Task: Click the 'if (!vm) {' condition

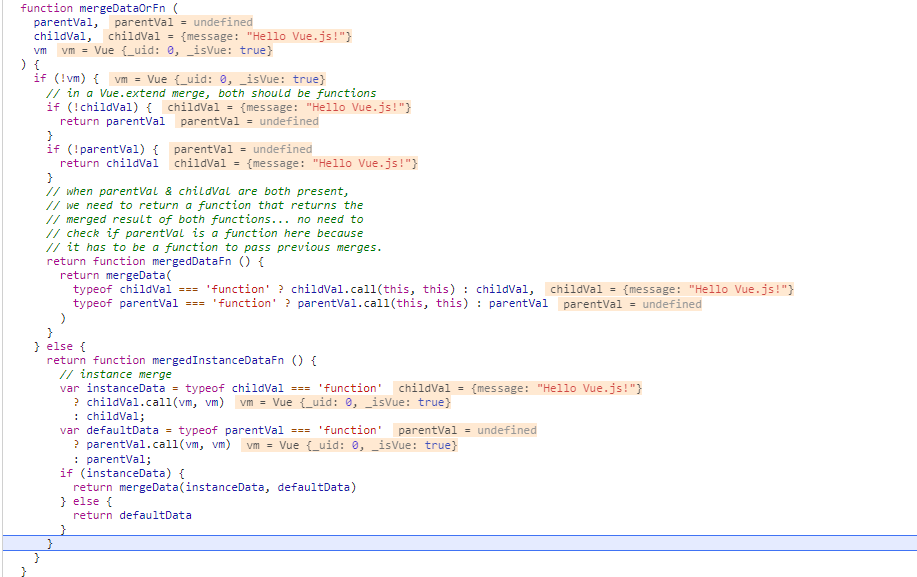Action: click(x=66, y=79)
